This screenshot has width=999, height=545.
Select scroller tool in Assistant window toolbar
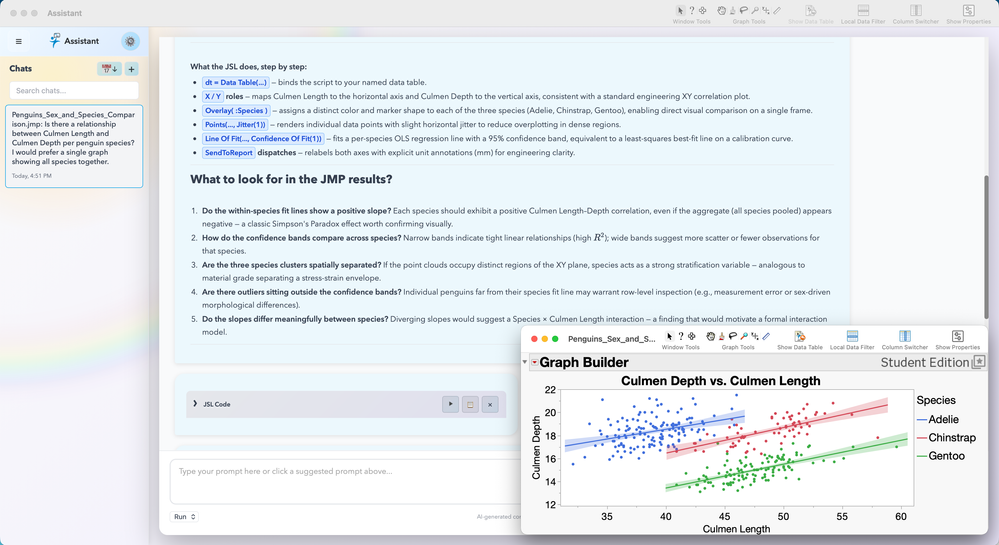766,10
